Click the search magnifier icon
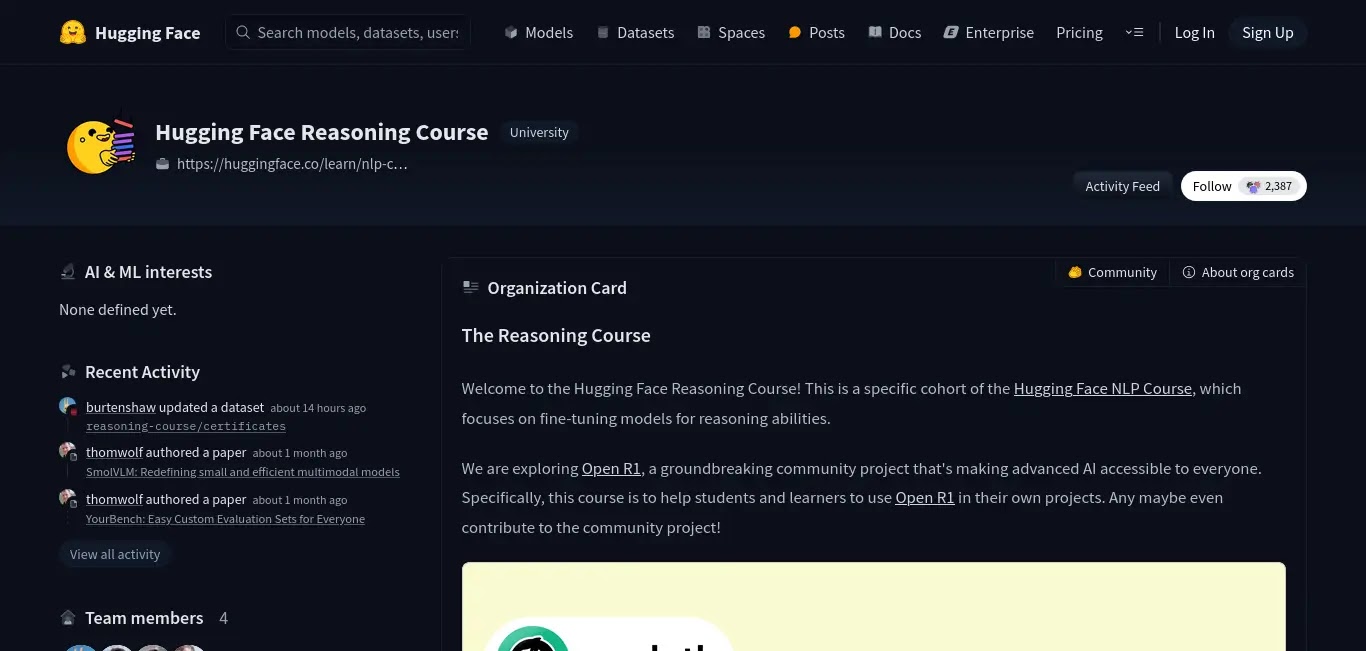Image resolution: width=1366 pixels, height=651 pixels. point(242,32)
